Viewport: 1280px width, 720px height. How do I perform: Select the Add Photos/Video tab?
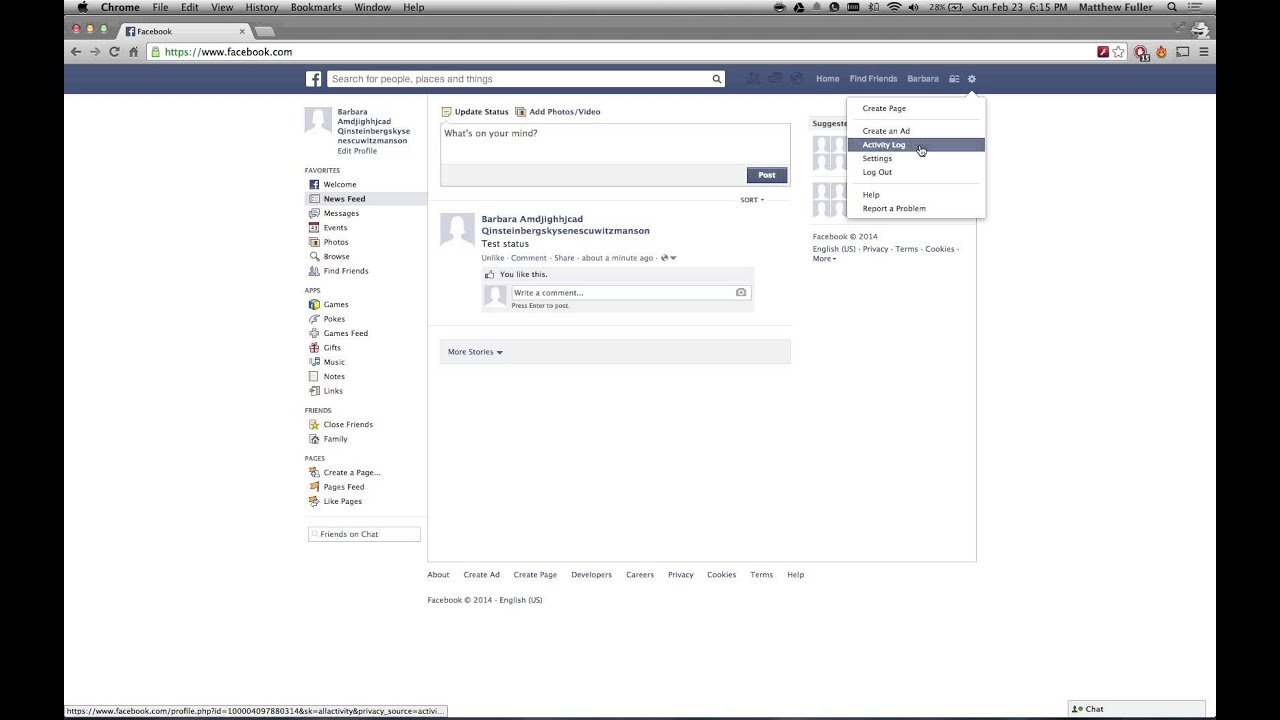tap(558, 112)
